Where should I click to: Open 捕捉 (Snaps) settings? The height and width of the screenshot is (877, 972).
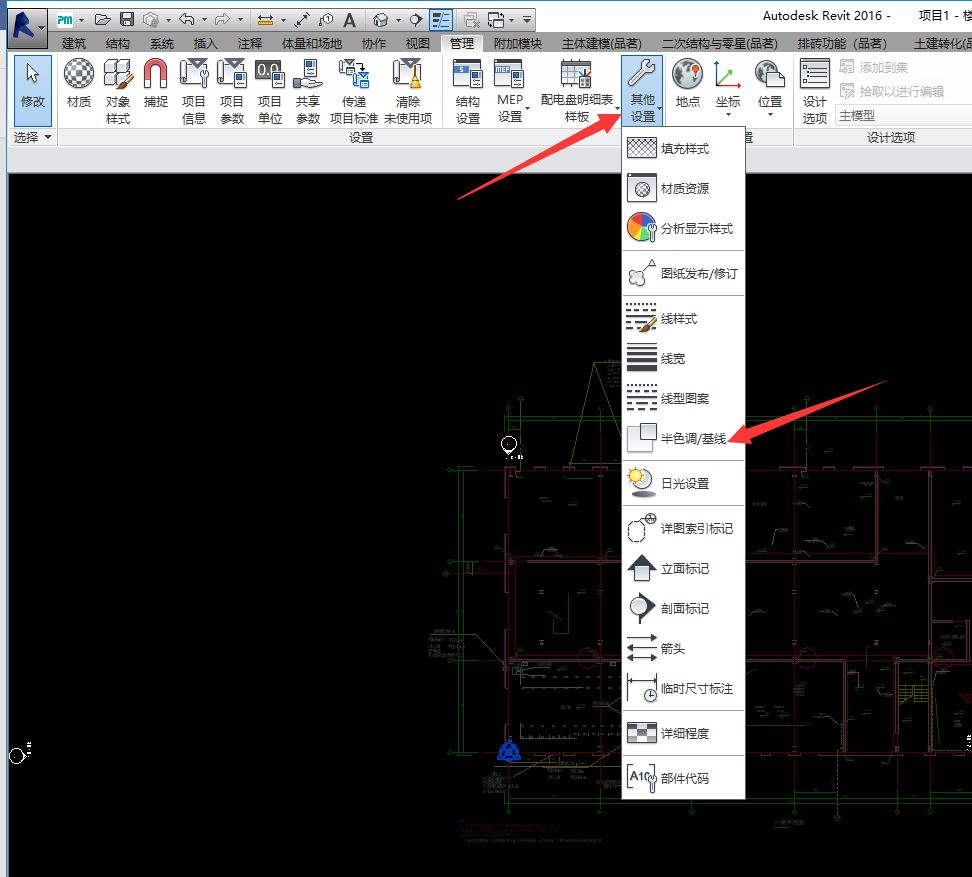coord(156,84)
